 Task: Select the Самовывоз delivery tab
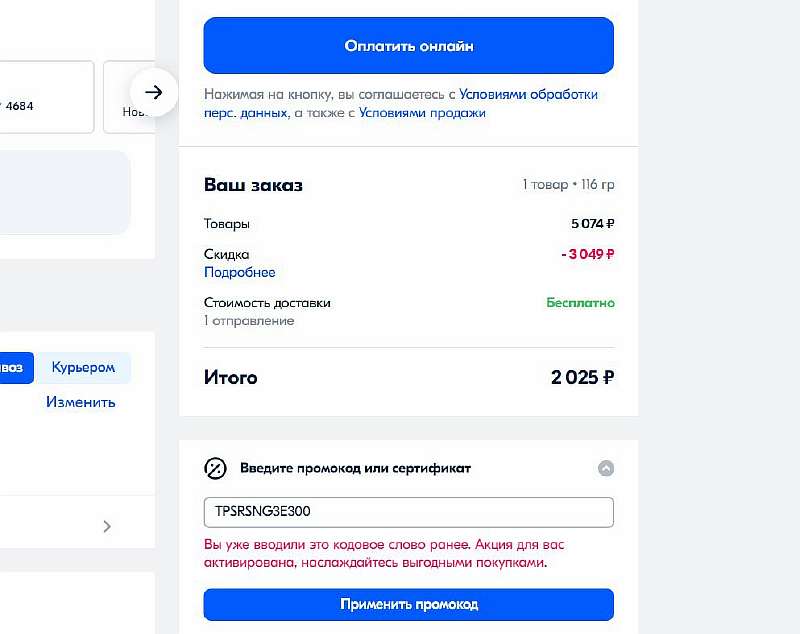pyautogui.click(x=15, y=367)
